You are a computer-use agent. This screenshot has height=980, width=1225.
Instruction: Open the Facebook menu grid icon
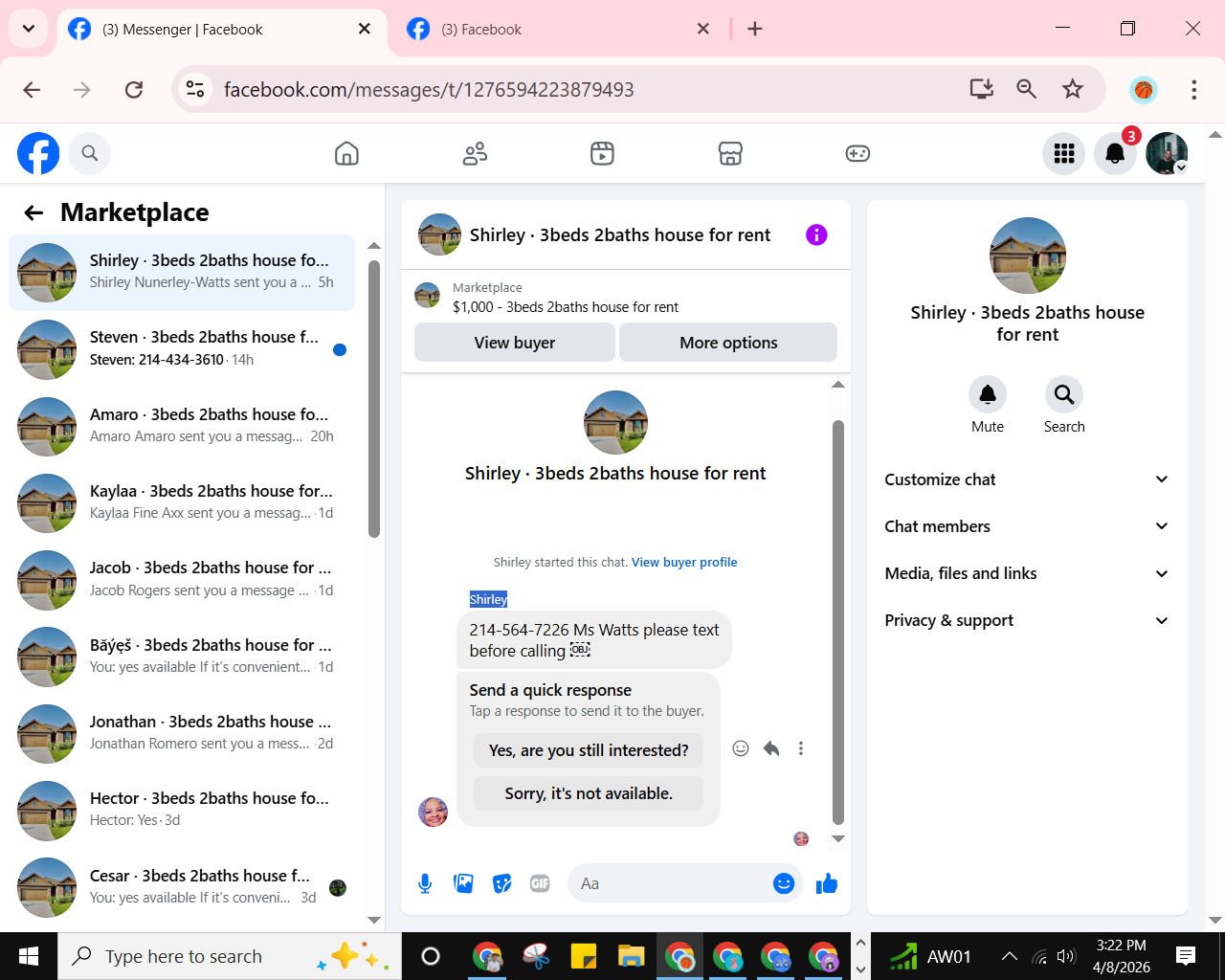click(x=1064, y=153)
